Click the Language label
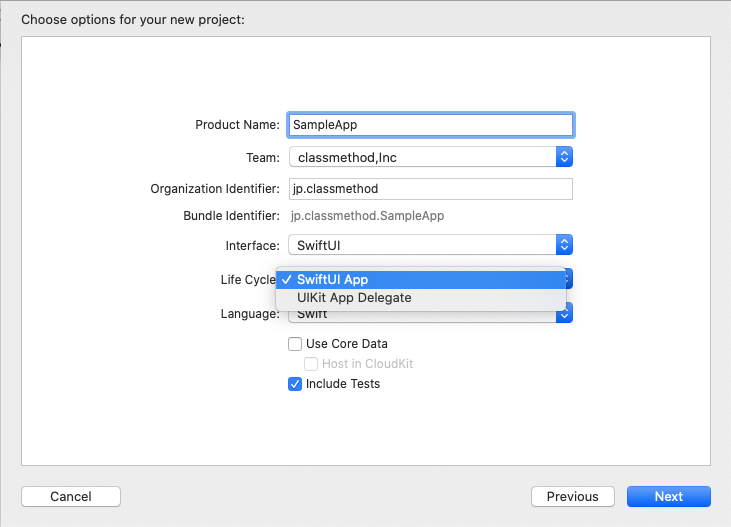Image resolution: width=731 pixels, height=527 pixels. click(x=250, y=314)
